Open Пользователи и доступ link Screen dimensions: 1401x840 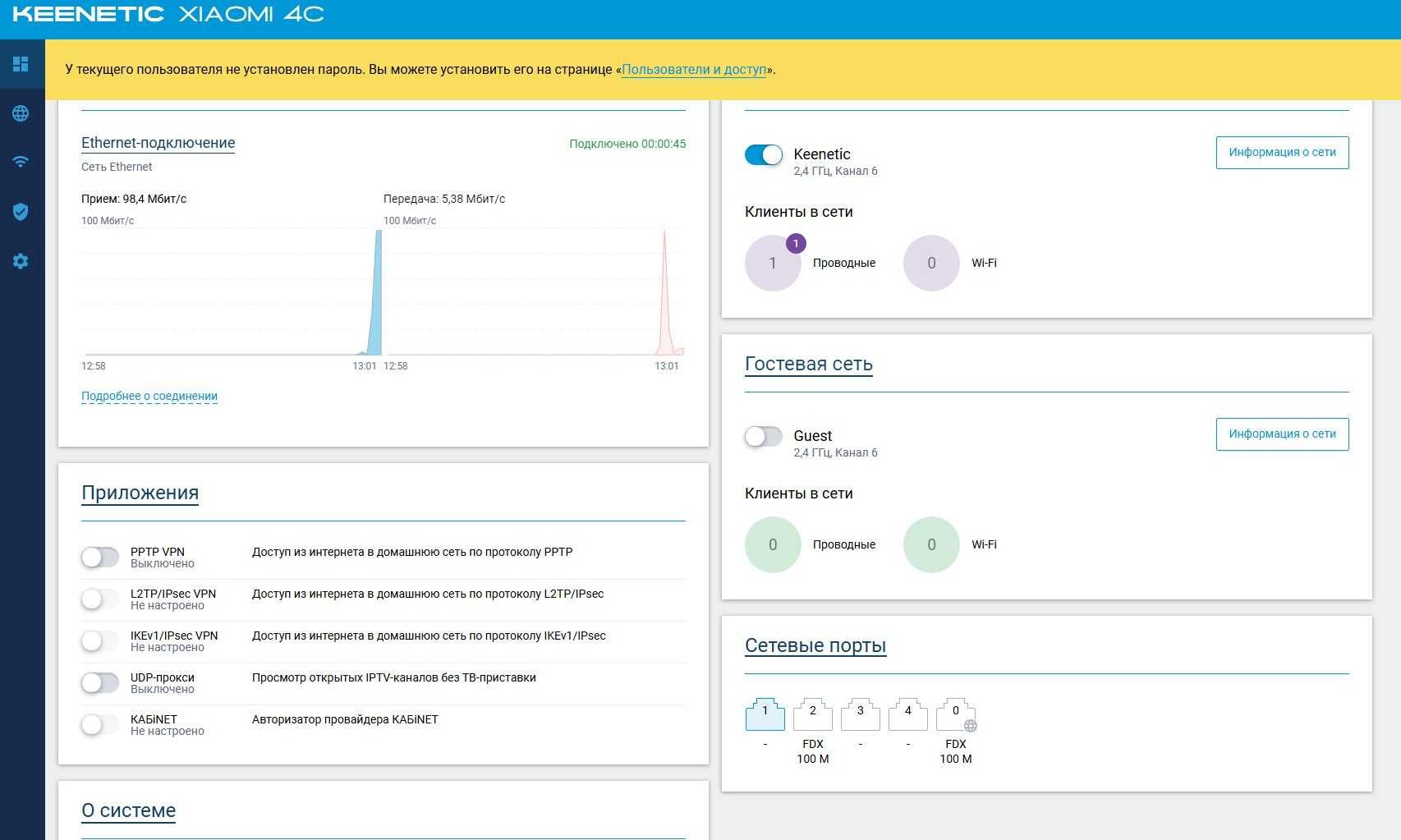point(694,70)
